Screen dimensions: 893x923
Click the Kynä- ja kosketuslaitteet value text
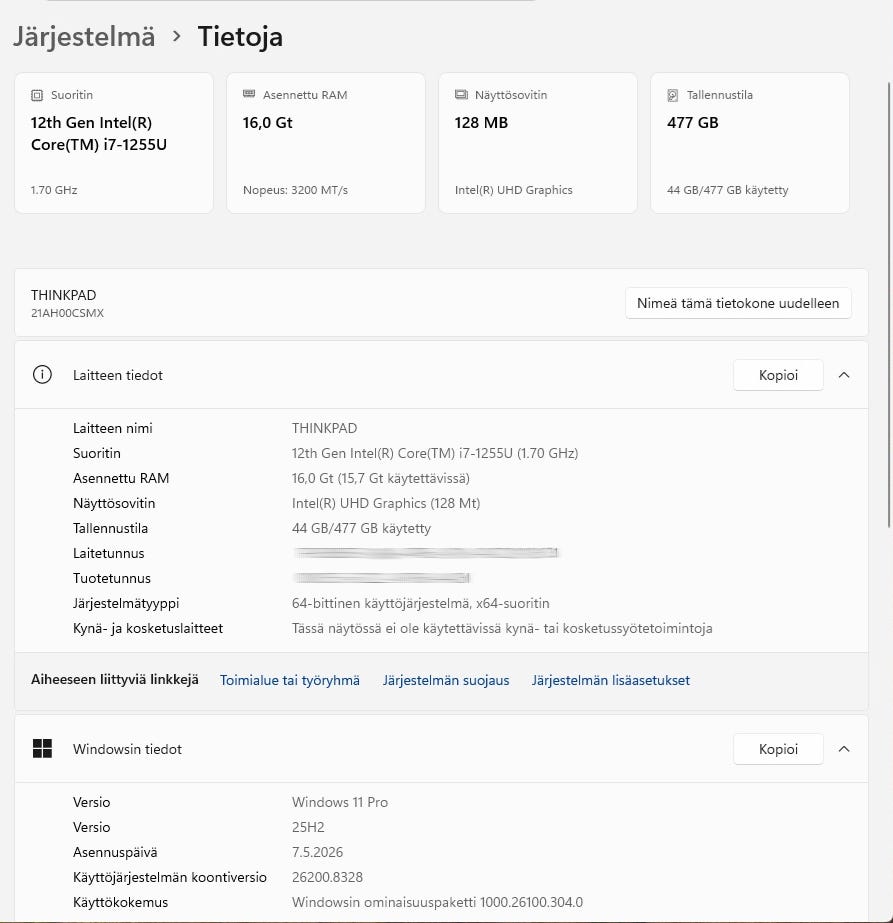point(502,628)
